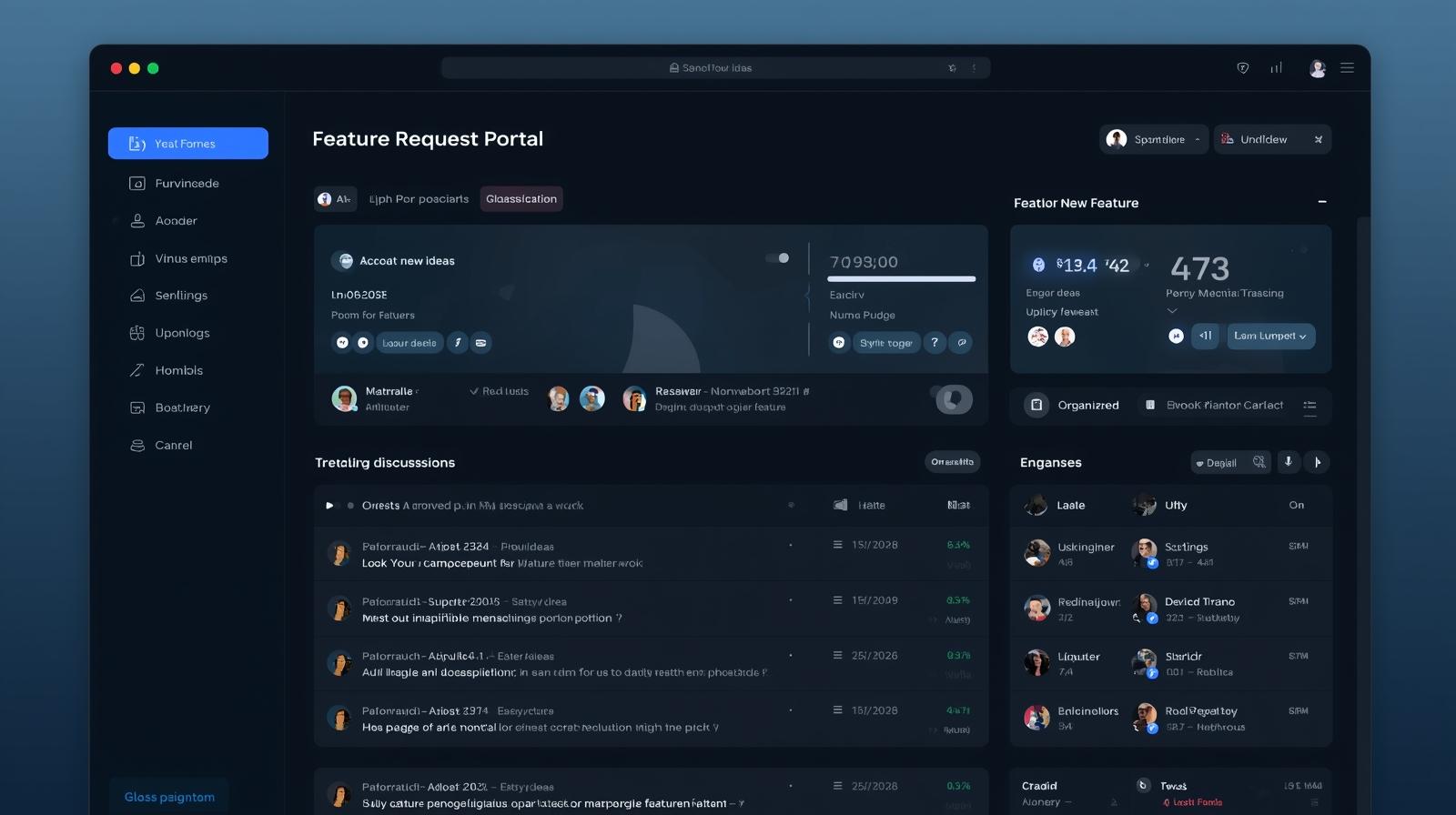Click the RoolPgeatloy avatar
Image resolution: width=1456 pixels, height=815 pixels.
click(1145, 717)
